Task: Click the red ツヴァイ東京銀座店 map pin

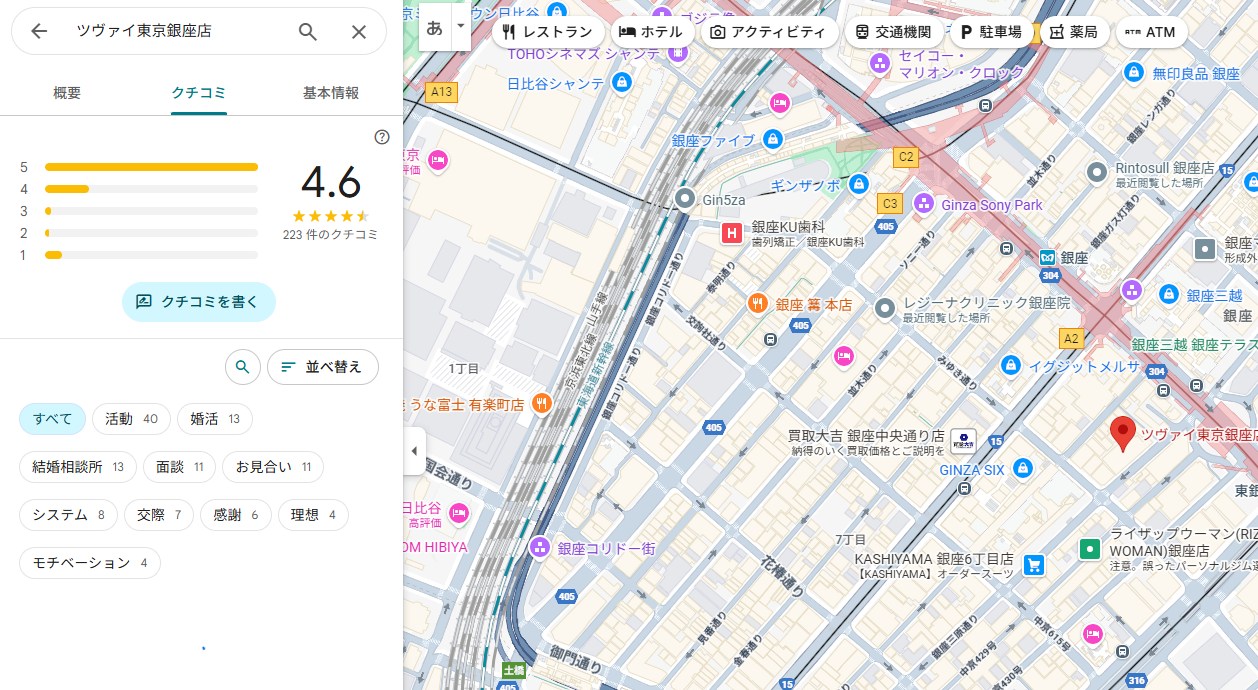Action: point(1123,433)
